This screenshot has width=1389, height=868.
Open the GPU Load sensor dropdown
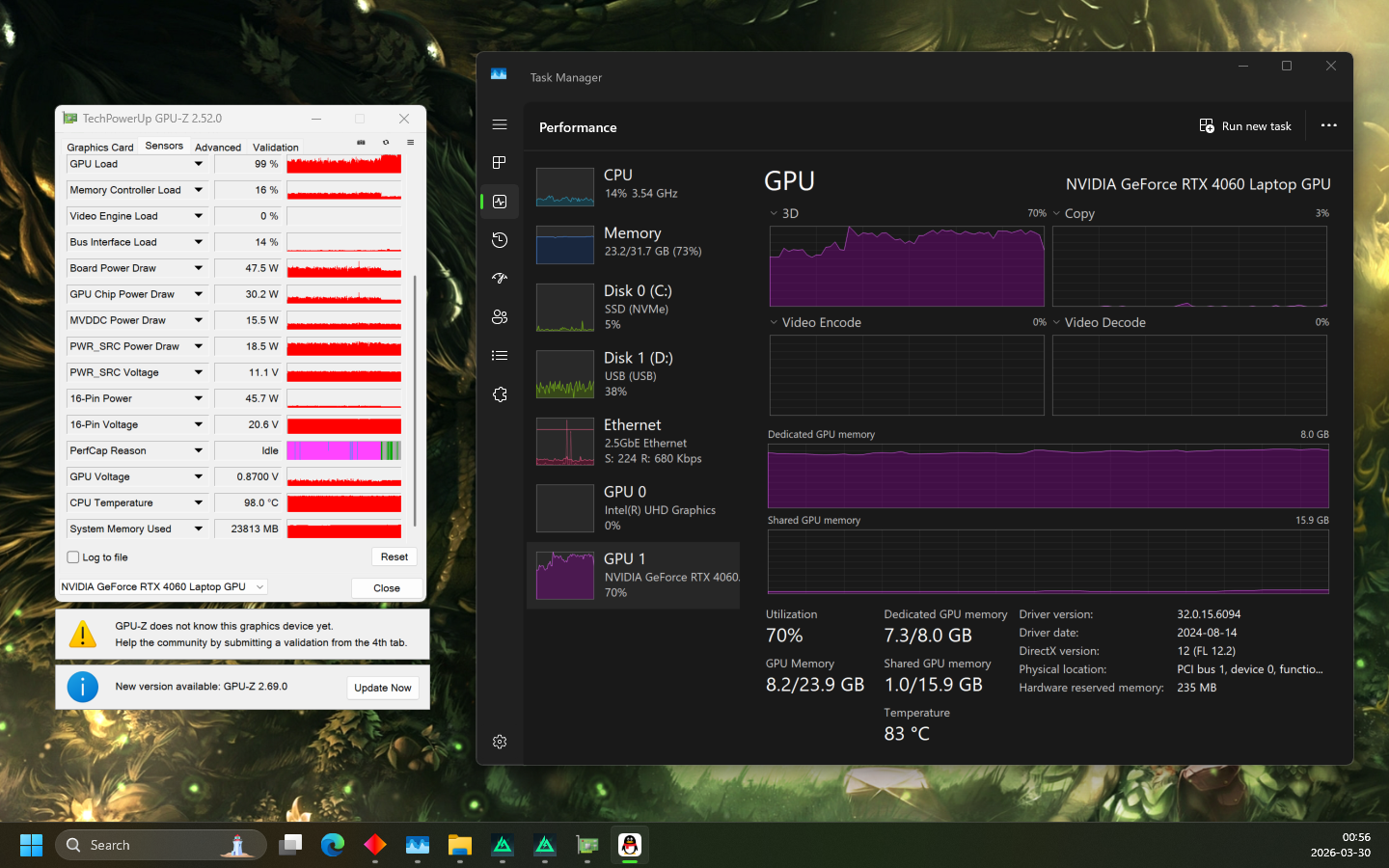(199, 164)
